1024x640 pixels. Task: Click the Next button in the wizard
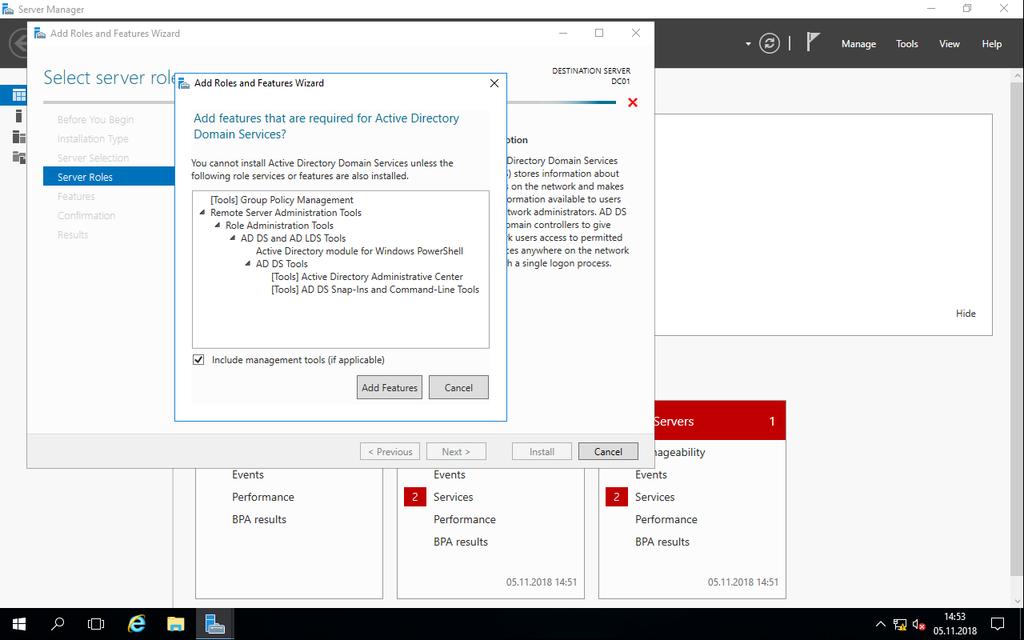(456, 451)
